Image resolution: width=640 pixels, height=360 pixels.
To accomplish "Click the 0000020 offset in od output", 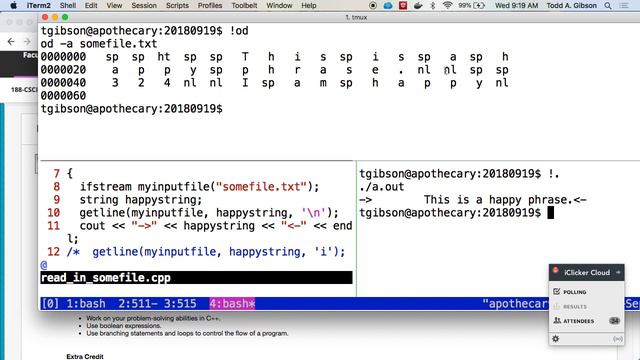I will pyautogui.click(x=63, y=70).
